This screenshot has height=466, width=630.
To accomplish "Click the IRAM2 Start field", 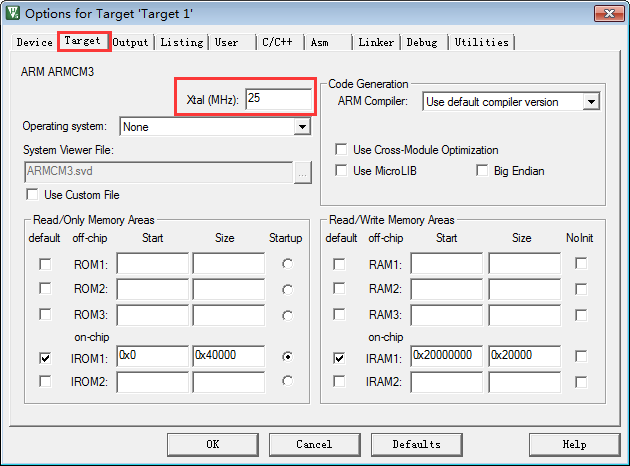I will point(446,382).
